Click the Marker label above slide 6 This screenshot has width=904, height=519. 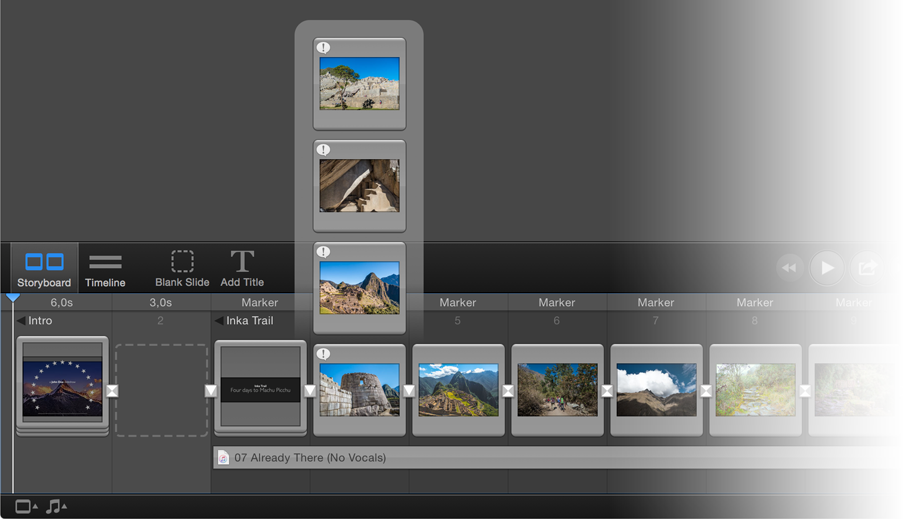click(557, 302)
